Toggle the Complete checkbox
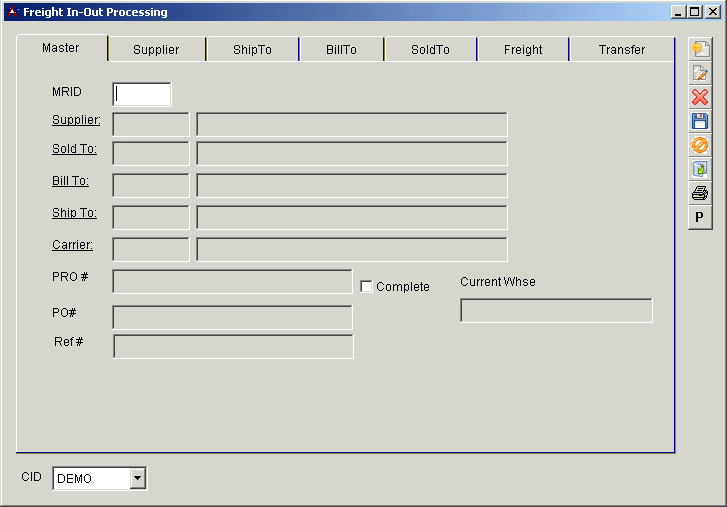 [366, 287]
